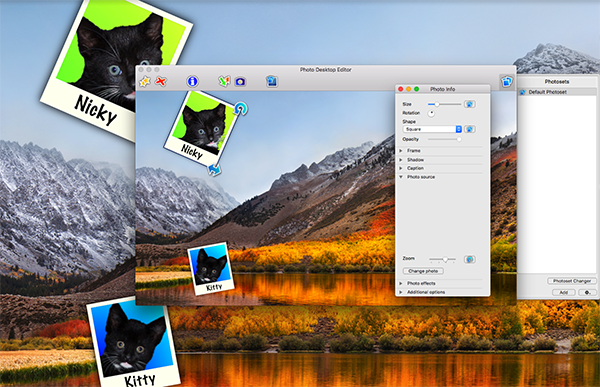Click the red X delete photo icon
The height and width of the screenshot is (387, 600).
pos(161,82)
